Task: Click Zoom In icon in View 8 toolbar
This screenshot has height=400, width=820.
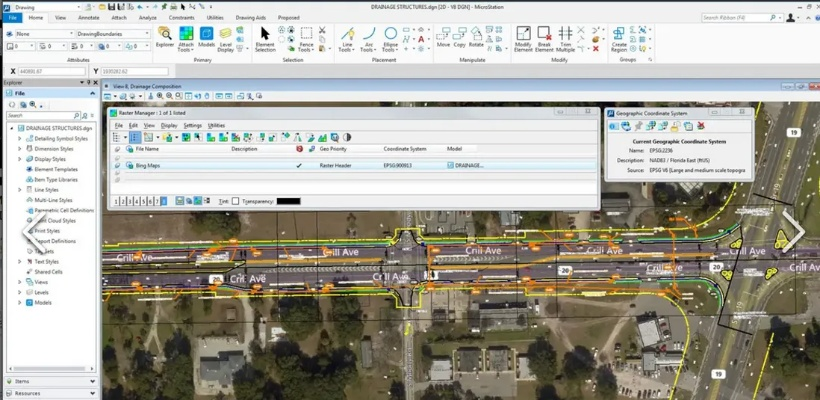Action: tap(161, 96)
